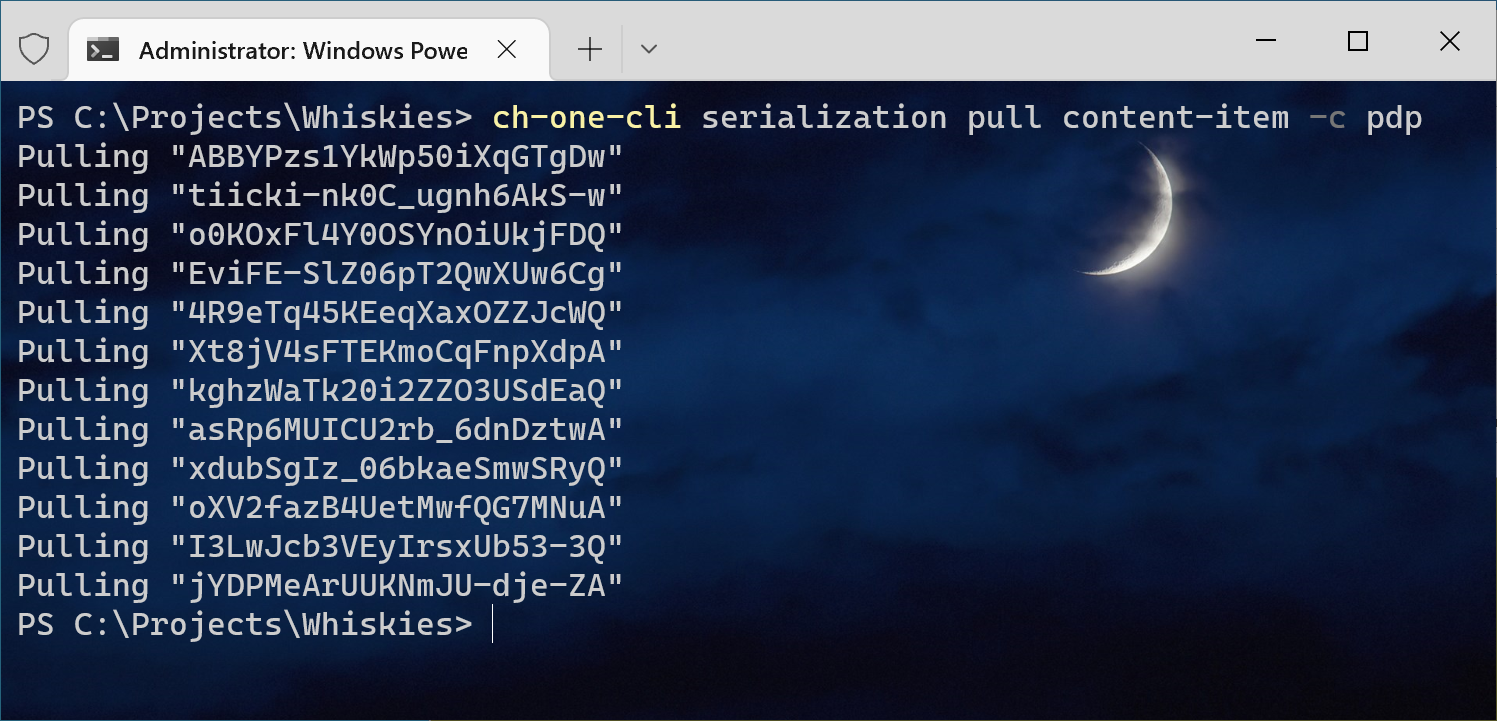Click the ID "jYDPMeArUUKNmJU-dje-ZA"

click(x=397, y=586)
